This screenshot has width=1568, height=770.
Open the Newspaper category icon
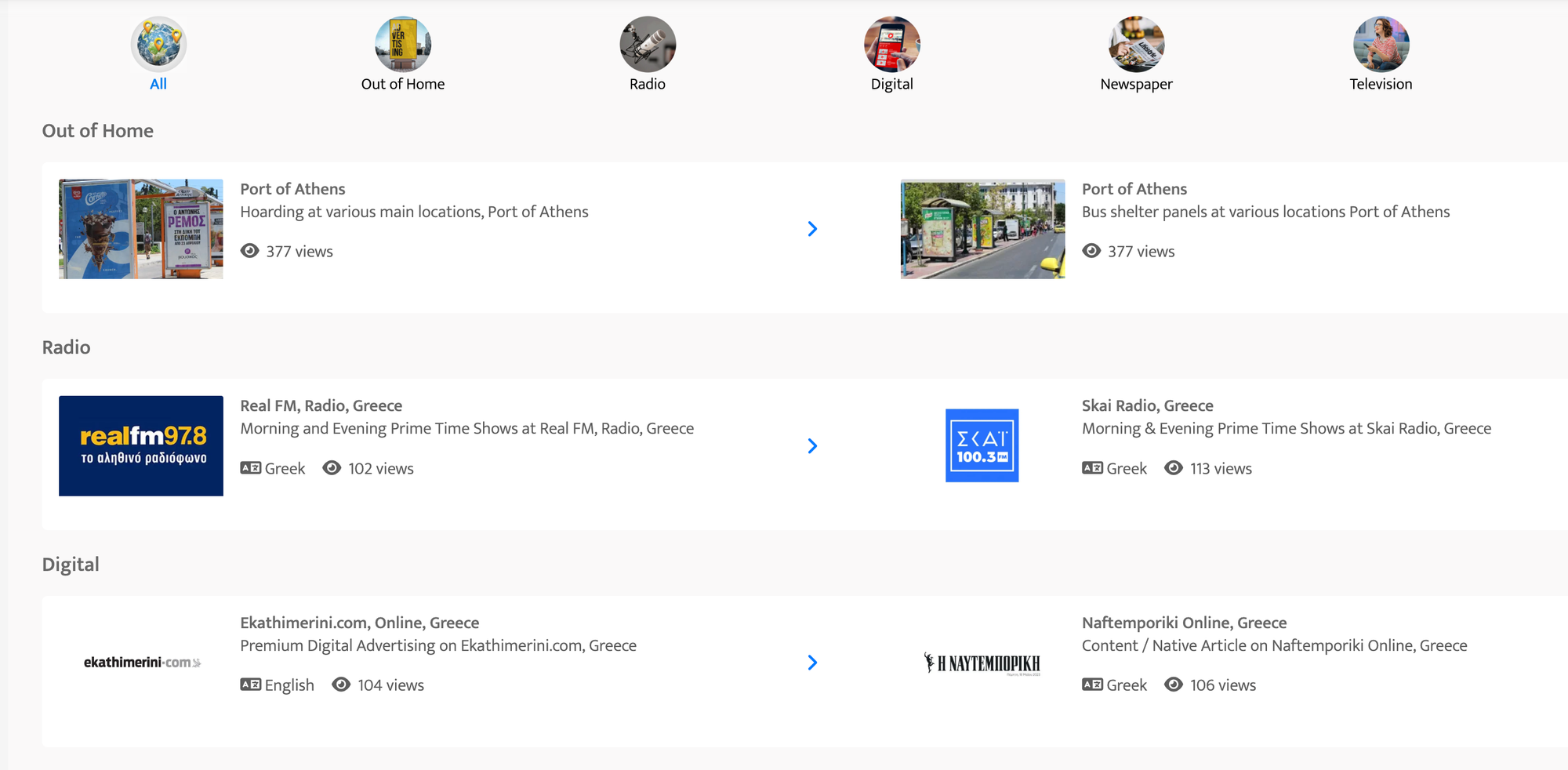(1136, 44)
